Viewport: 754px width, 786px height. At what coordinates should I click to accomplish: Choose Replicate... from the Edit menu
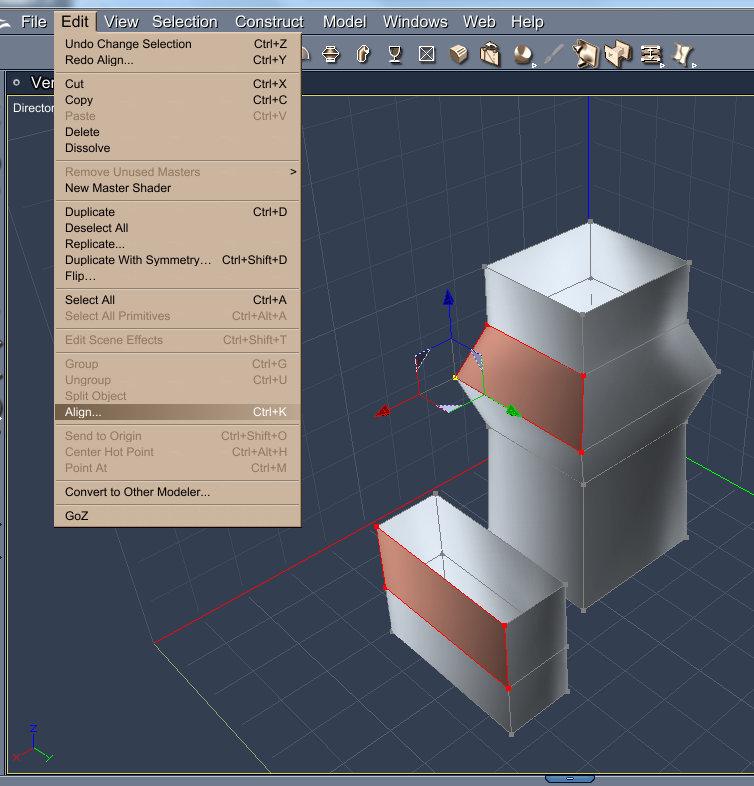(x=177, y=244)
